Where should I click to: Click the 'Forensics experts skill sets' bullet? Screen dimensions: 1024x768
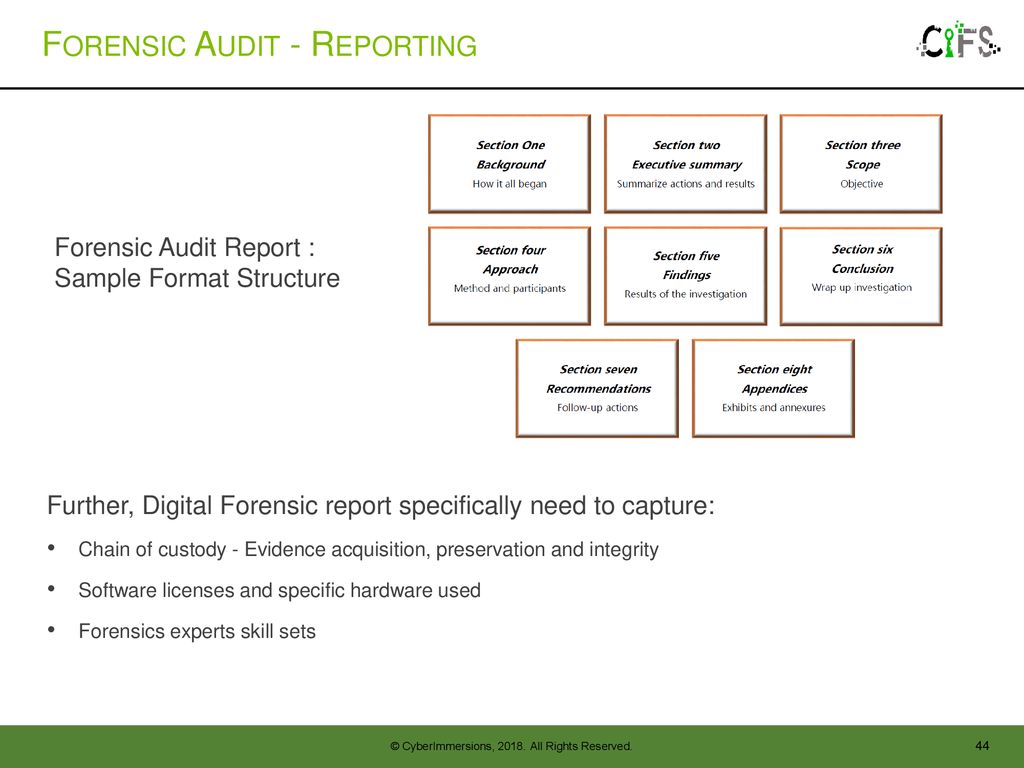pos(197,632)
